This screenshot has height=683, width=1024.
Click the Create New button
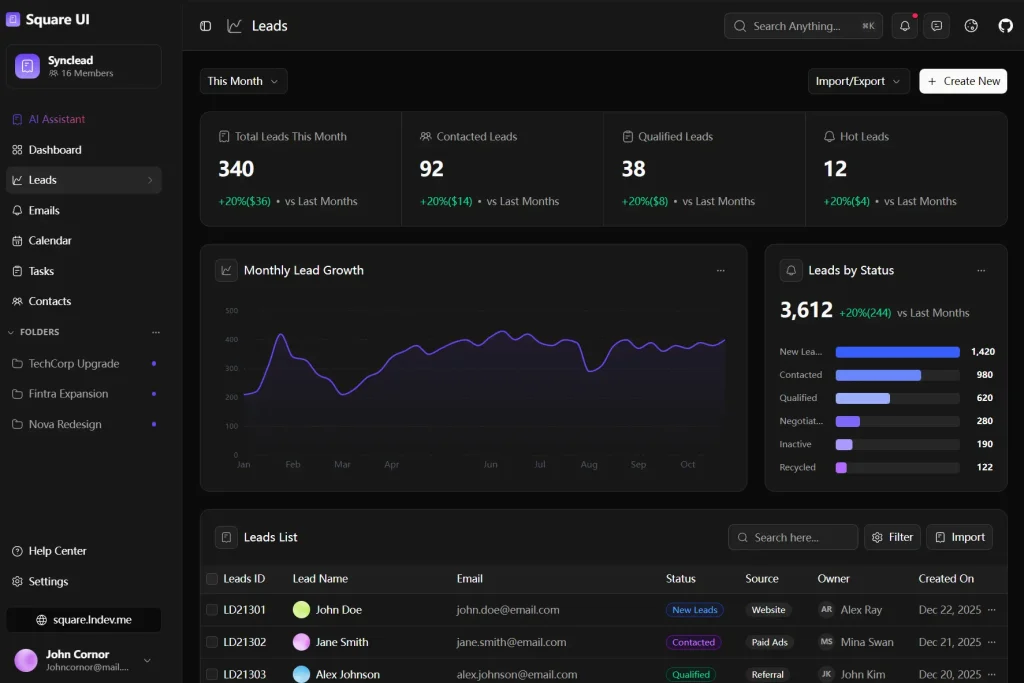[962, 81]
